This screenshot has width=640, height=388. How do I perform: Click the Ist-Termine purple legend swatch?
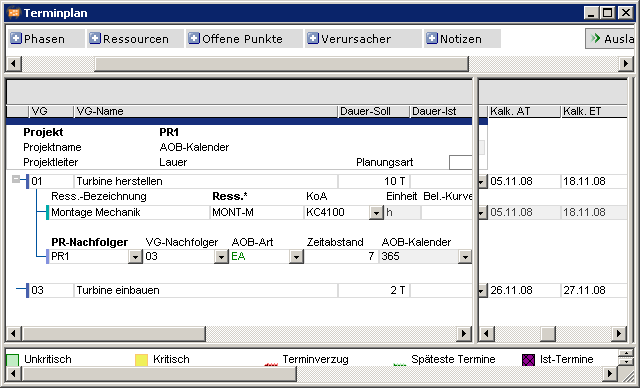pos(528,360)
